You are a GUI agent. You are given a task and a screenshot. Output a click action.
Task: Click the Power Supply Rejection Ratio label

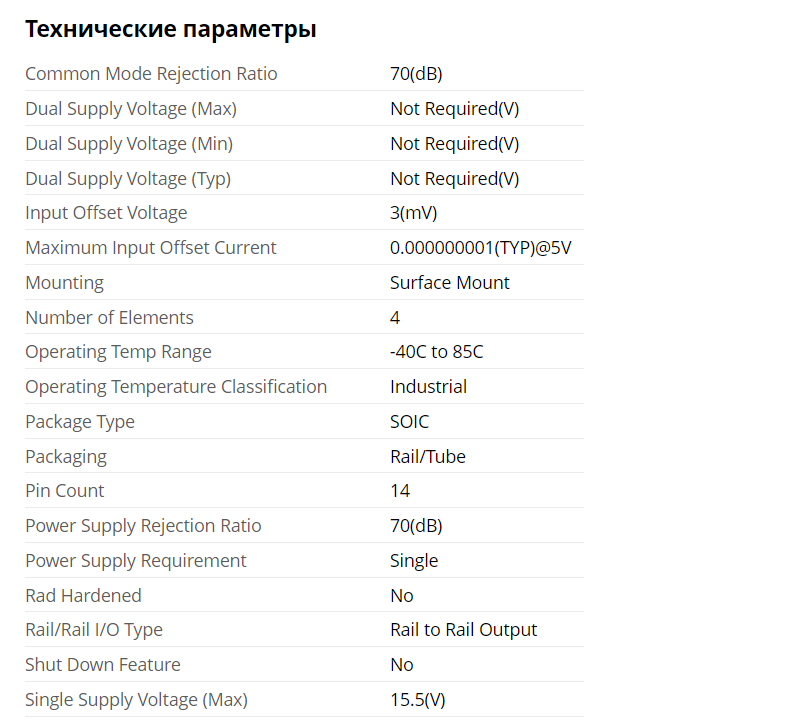pyautogui.click(x=143, y=526)
